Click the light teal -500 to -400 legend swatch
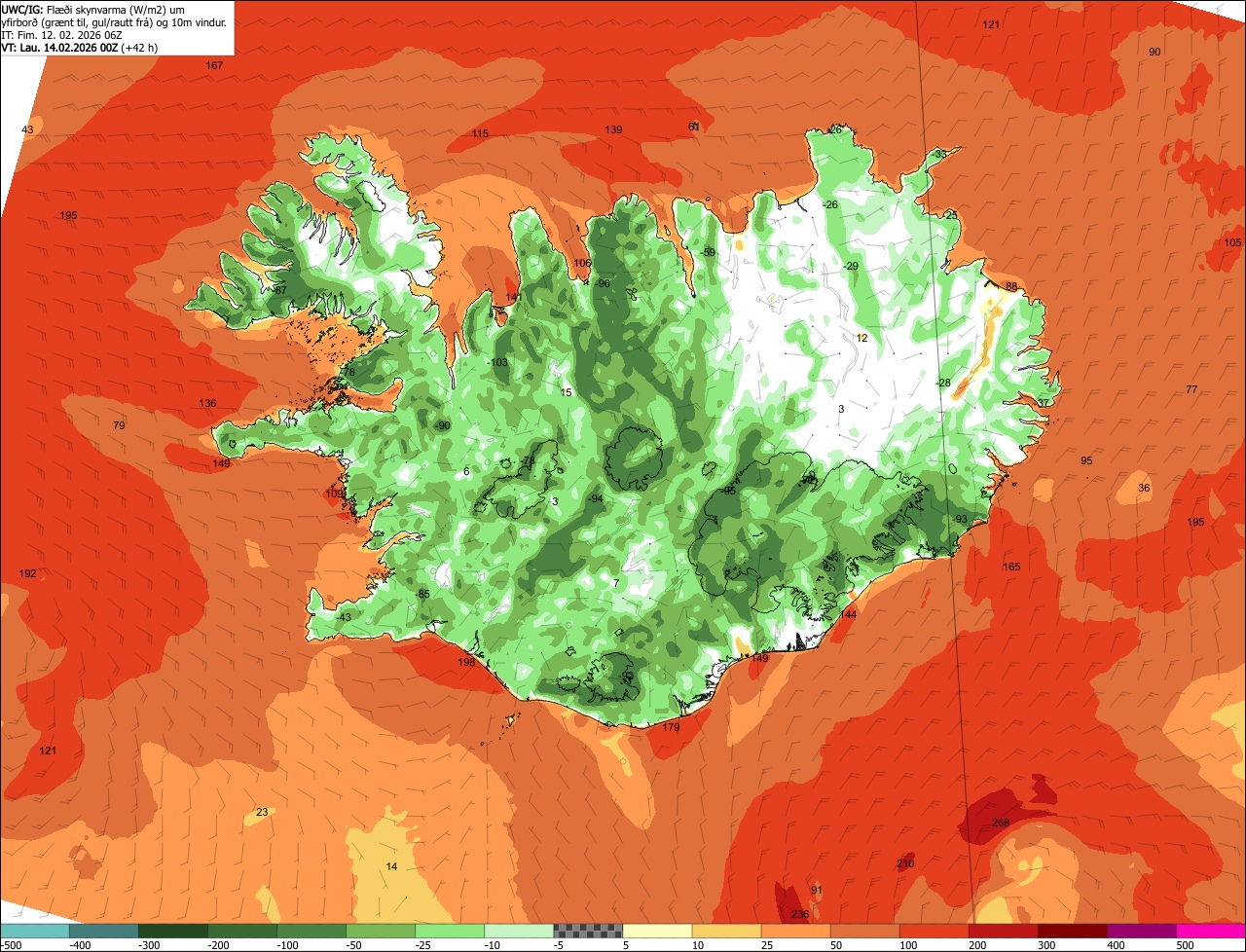Screen dimensions: 1246x952 point(34,931)
